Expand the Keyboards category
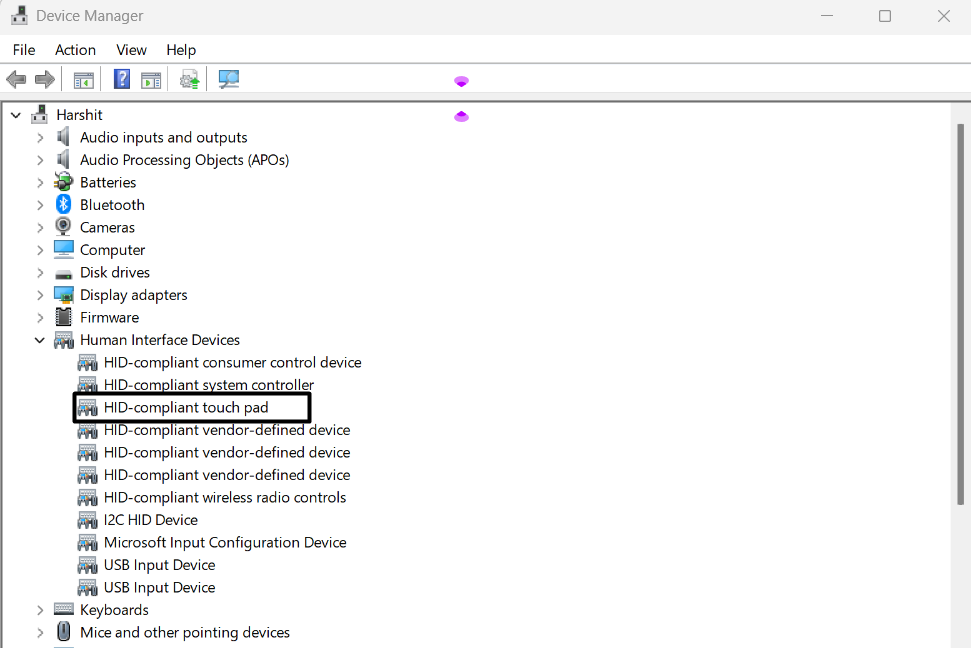The width and height of the screenshot is (971, 648). (40, 610)
